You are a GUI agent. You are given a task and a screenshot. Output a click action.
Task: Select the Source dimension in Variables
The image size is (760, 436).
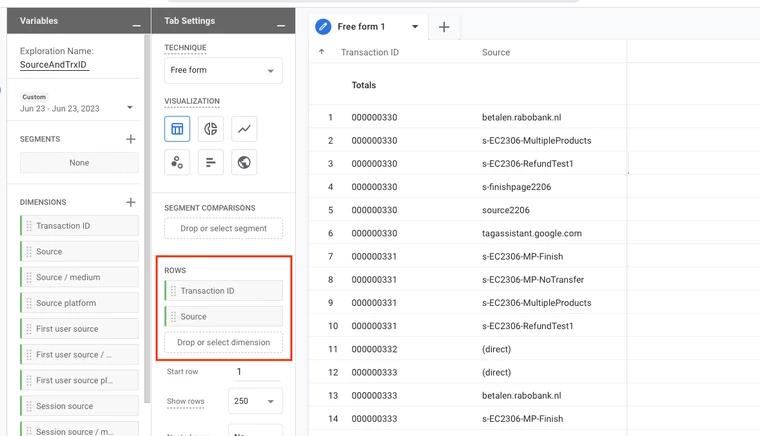click(79, 251)
